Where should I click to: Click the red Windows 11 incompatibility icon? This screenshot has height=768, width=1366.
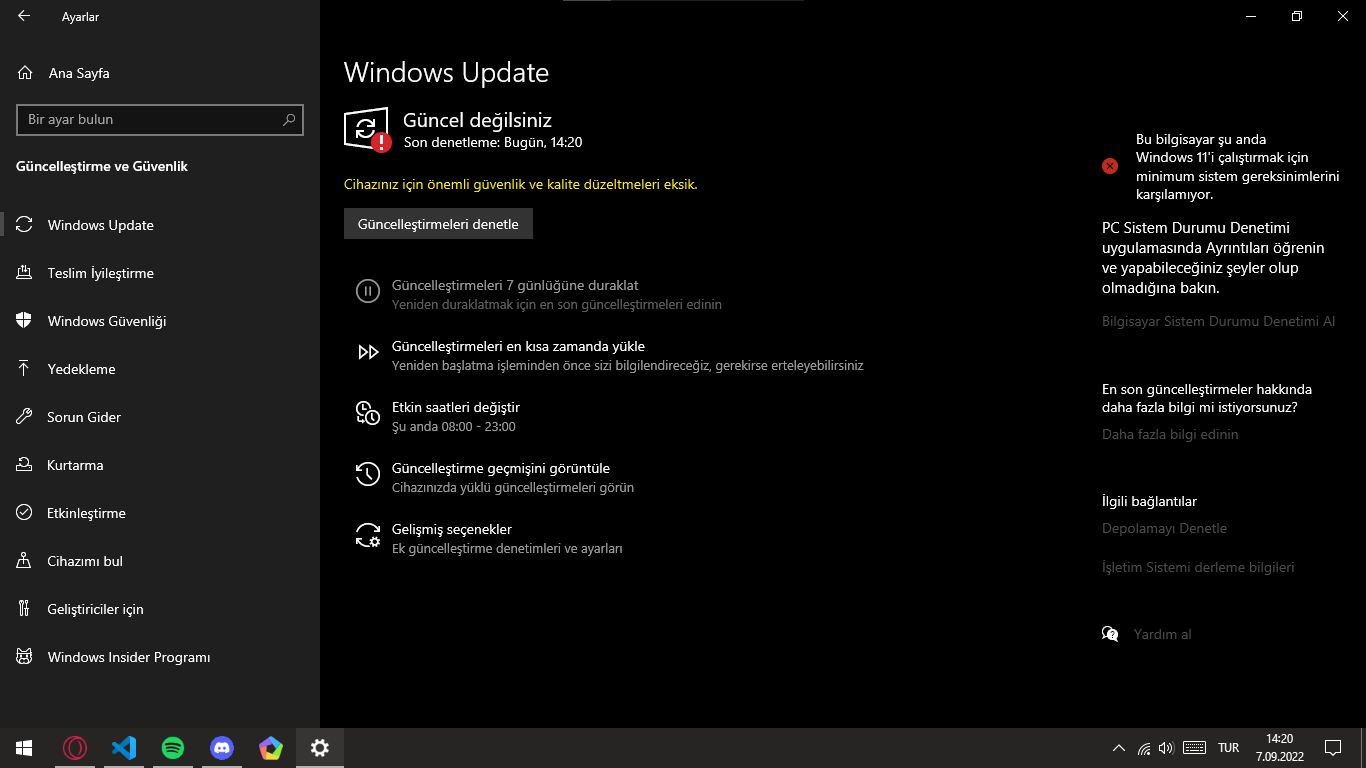tap(1110, 166)
